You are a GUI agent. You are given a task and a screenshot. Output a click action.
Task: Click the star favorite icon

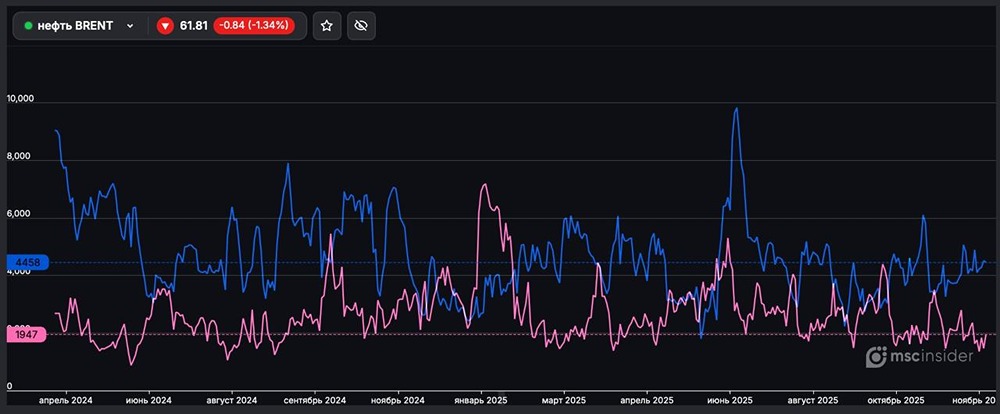coord(327,26)
